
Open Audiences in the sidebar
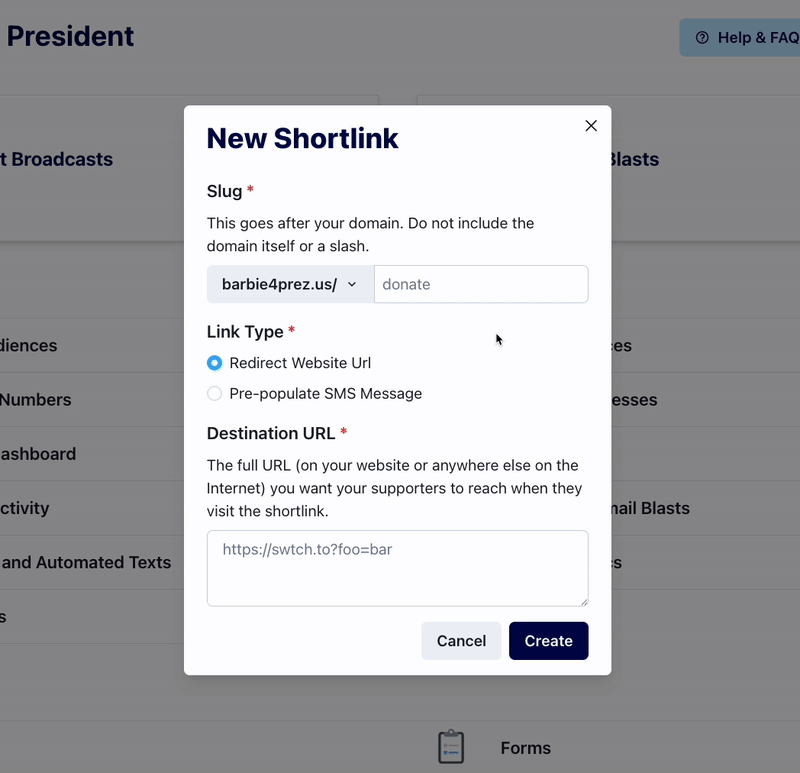[30, 345]
